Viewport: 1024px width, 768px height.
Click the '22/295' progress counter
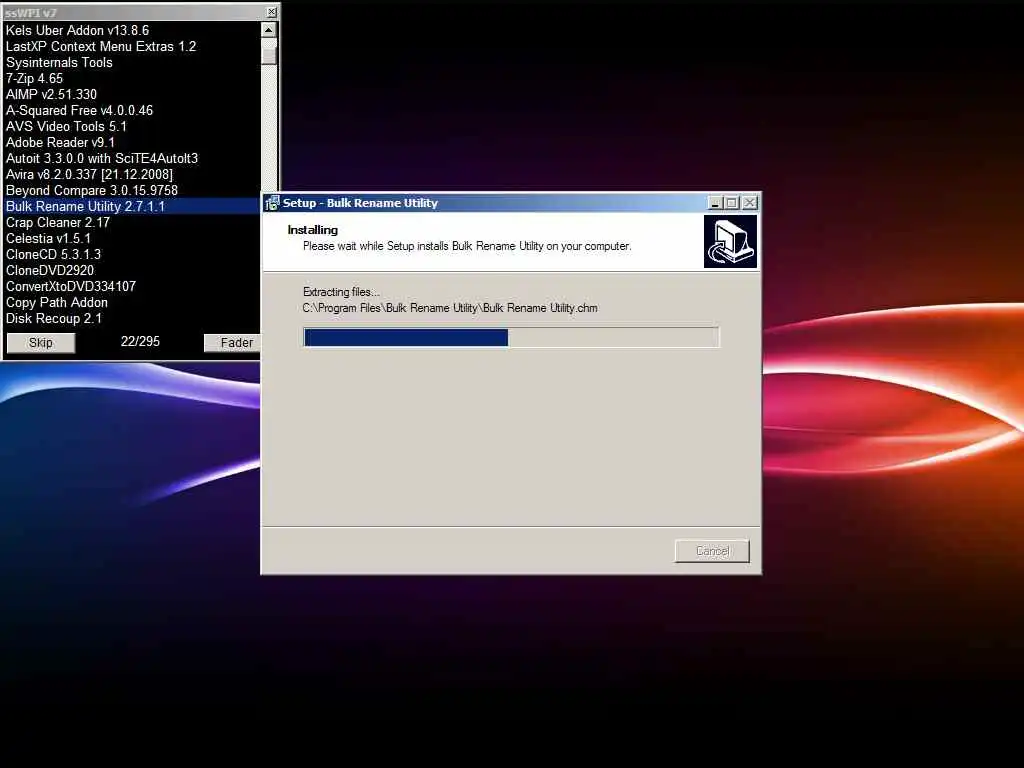[x=140, y=342]
